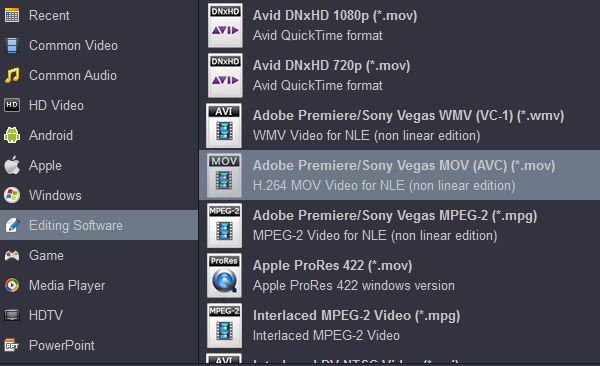Select Apple ProRes 422 (*.mov) format
The image size is (600, 366).
pyautogui.click(x=399, y=275)
